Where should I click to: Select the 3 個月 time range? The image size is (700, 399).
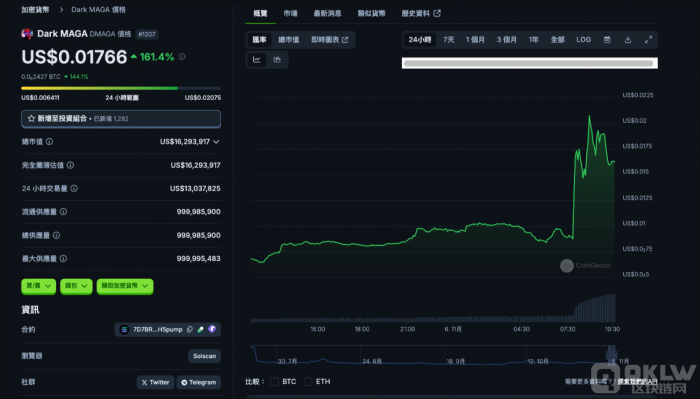tap(507, 40)
